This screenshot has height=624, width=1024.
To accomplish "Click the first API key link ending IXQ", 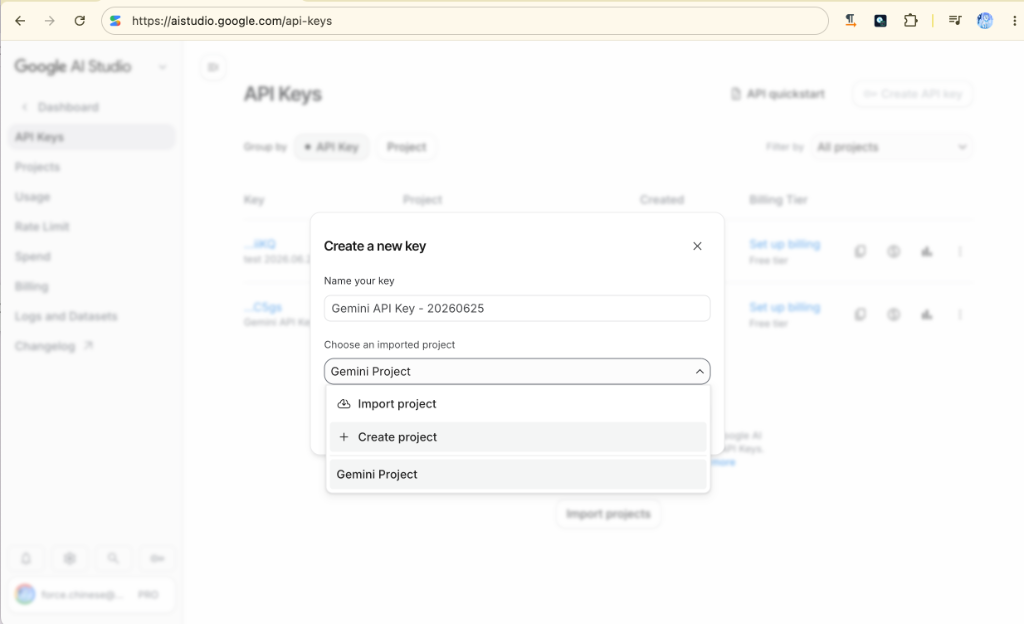I will 260,244.
